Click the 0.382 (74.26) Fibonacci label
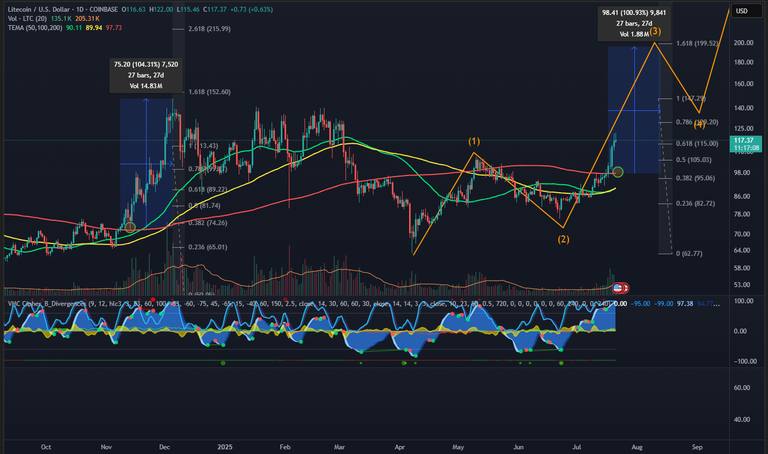Image resolution: width=768 pixels, height=454 pixels. tap(208, 223)
